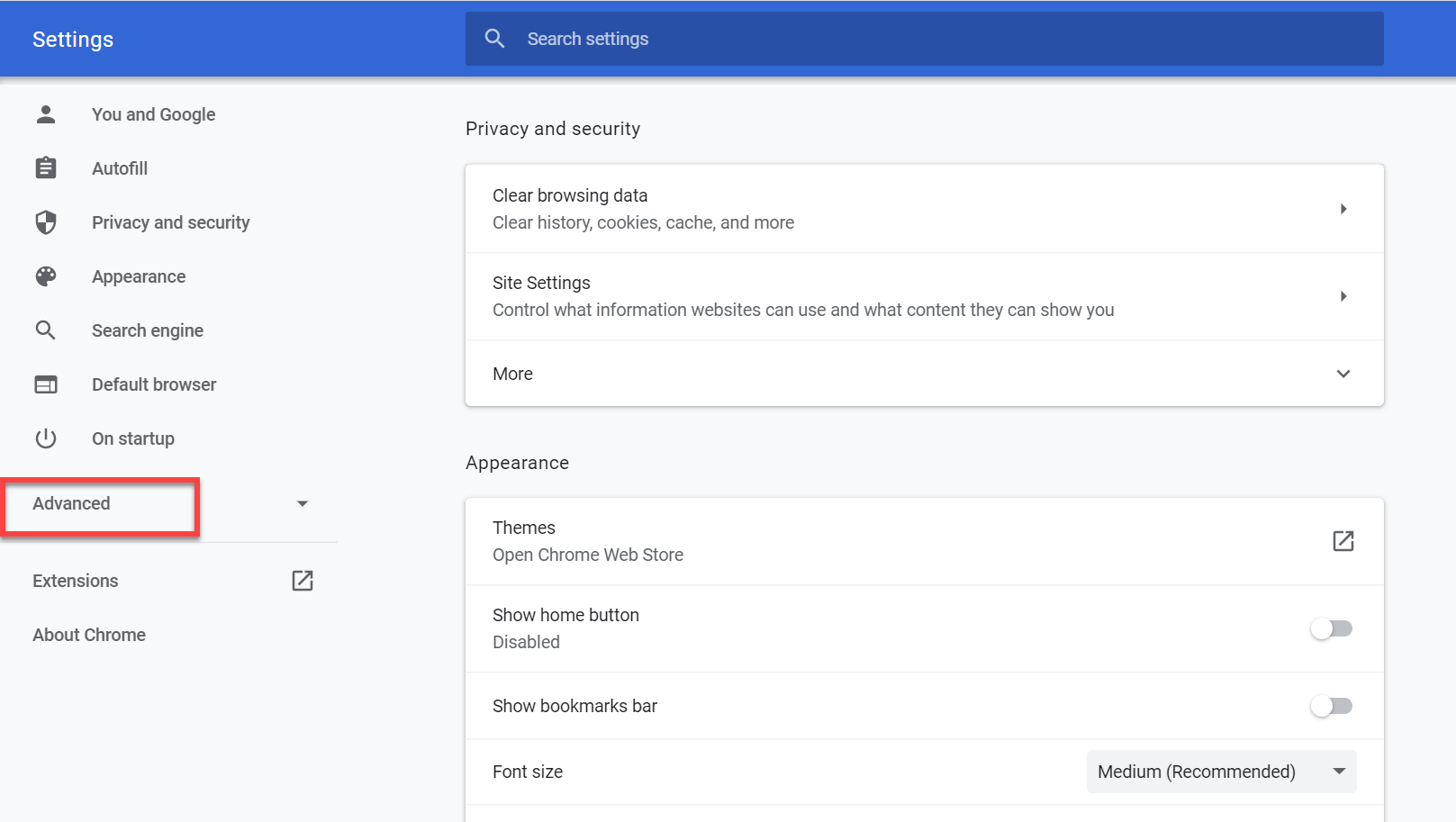Open the Font size Medium (Recommended) dropdown
The height and width of the screenshot is (822, 1456).
click(x=1221, y=772)
